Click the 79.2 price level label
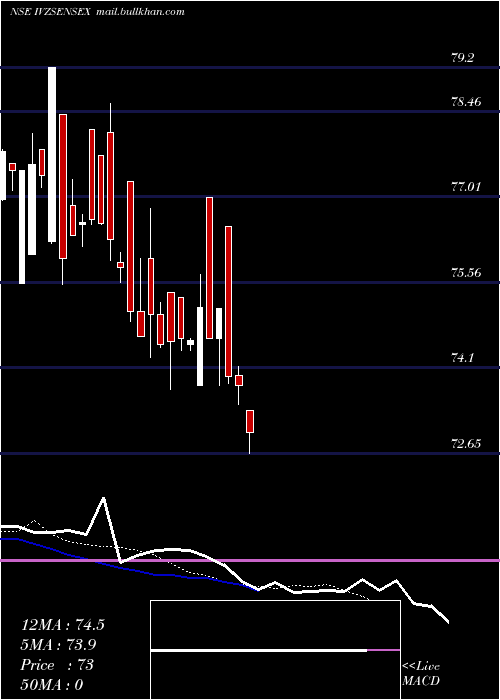The image size is (500, 700). (463, 58)
